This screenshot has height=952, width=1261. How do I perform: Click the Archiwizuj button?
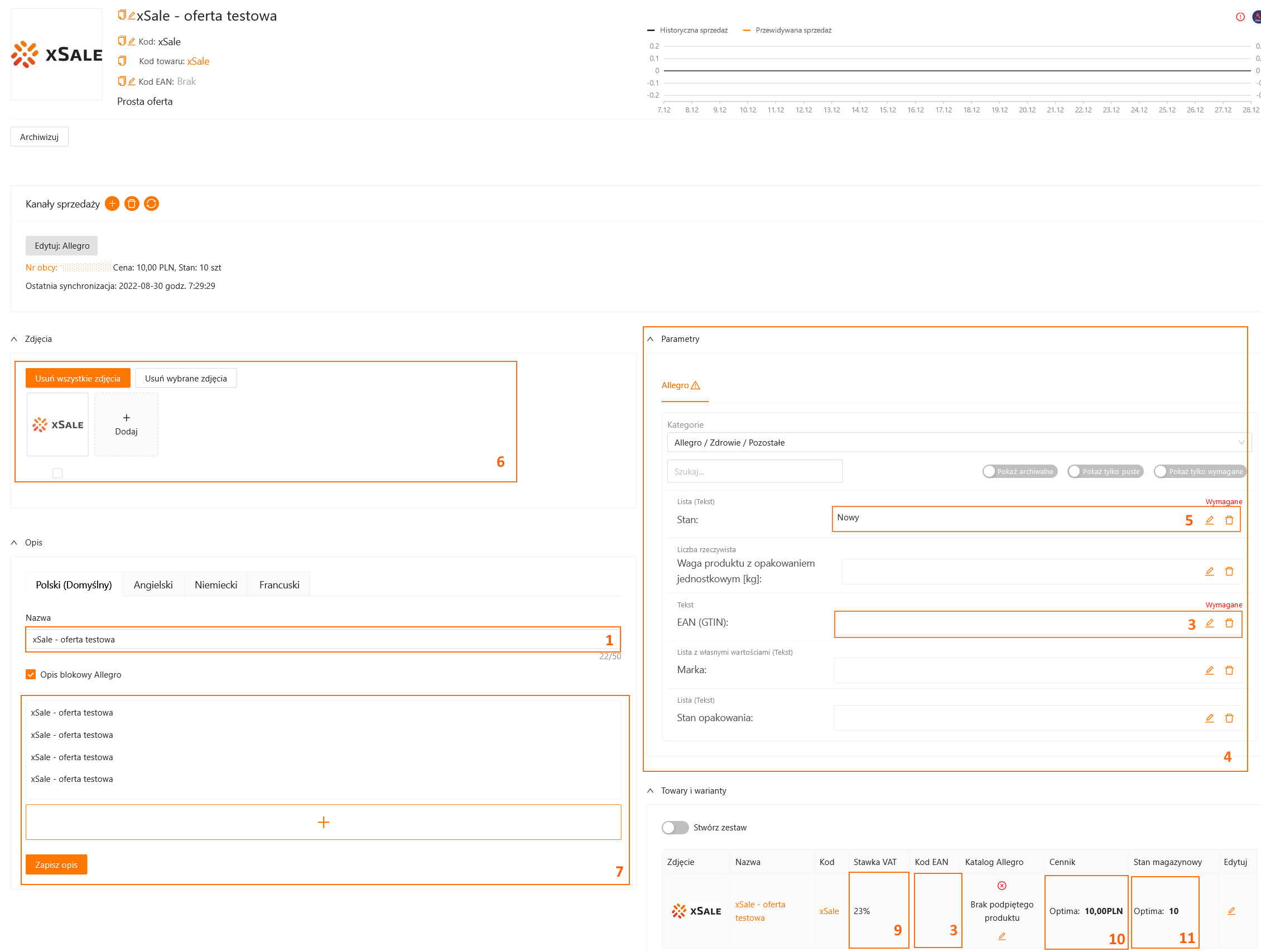point(39,137)
